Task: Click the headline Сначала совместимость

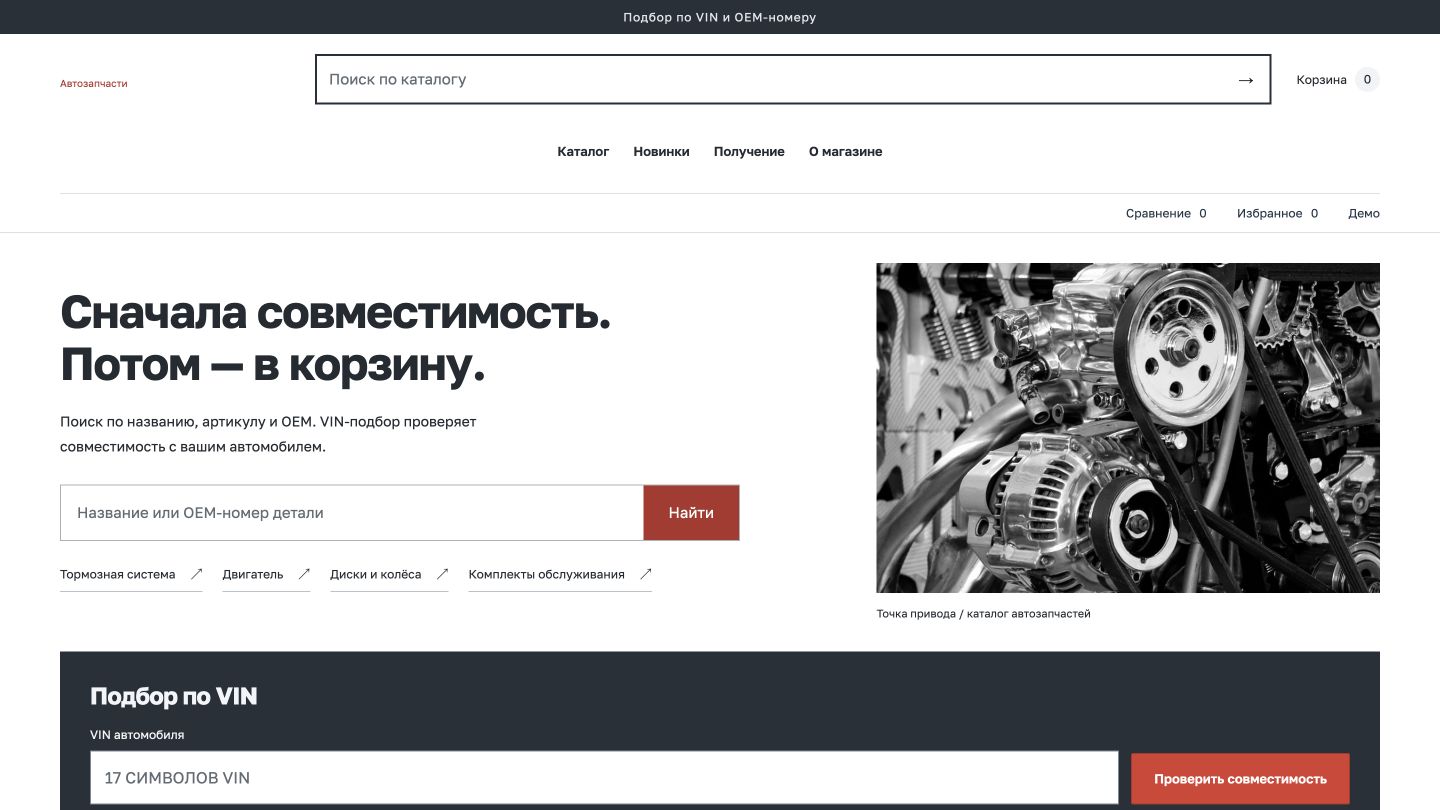Action: tap(335, 313)
